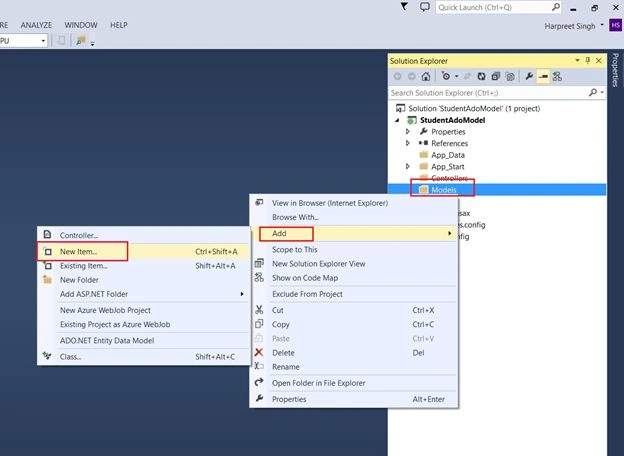Click the Show on Code Map icon
The width and height of the screenshot is (624, 456).
coord(259,277)
